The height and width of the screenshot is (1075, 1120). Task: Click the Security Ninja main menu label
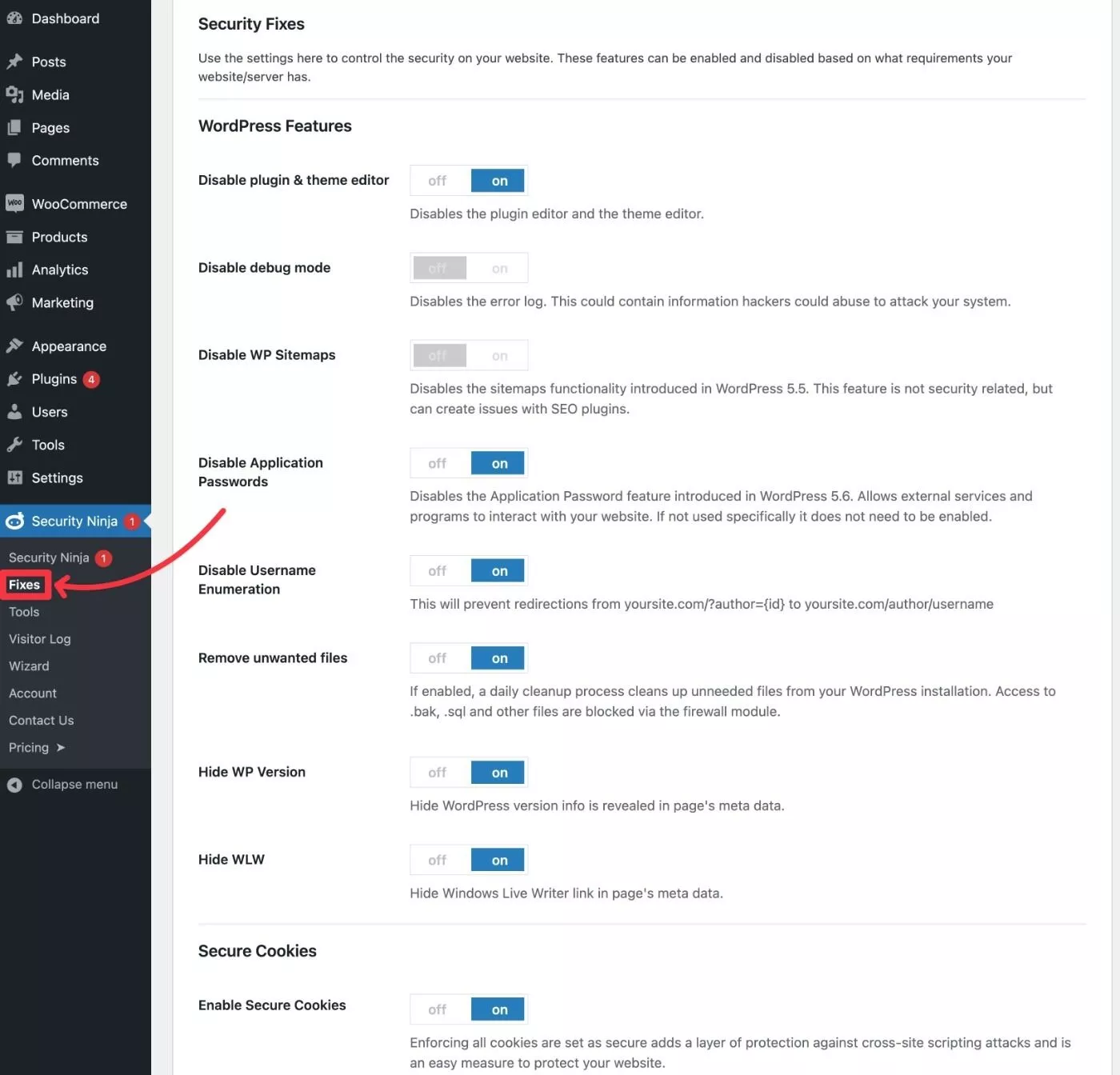[74, 521]
